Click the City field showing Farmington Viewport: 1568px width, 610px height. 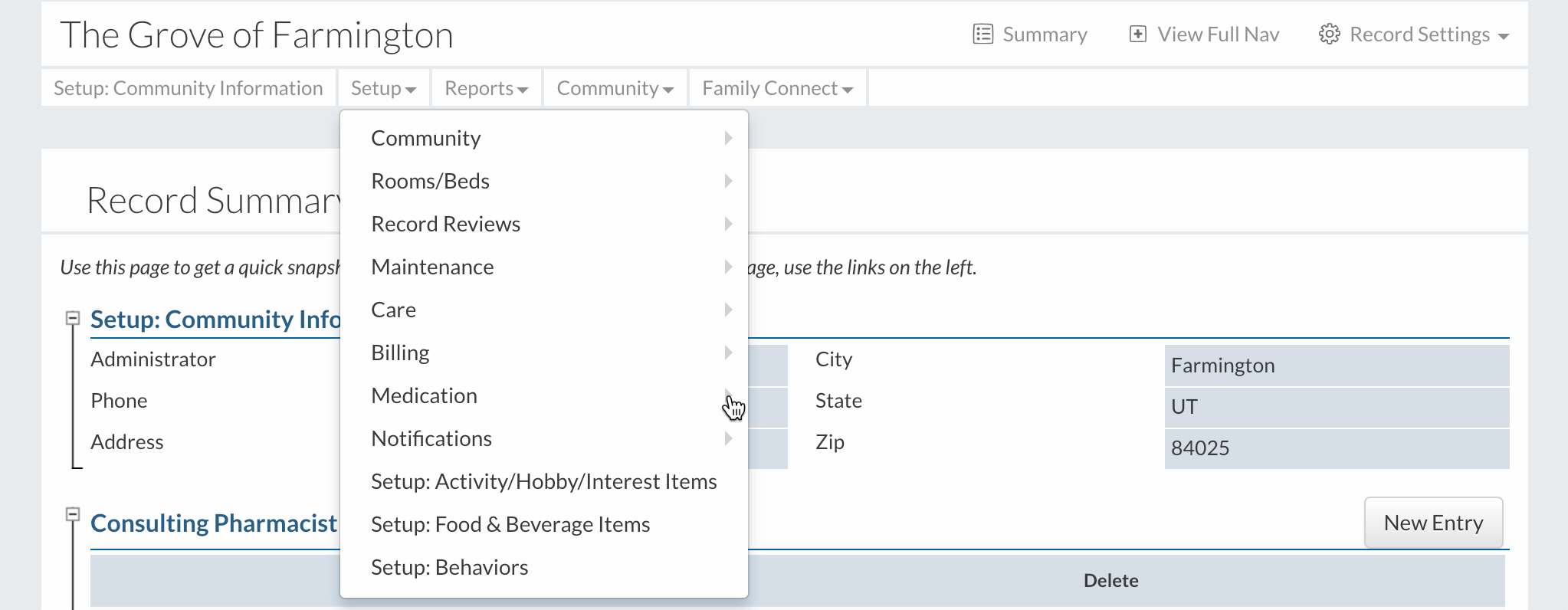point(1337,366)
